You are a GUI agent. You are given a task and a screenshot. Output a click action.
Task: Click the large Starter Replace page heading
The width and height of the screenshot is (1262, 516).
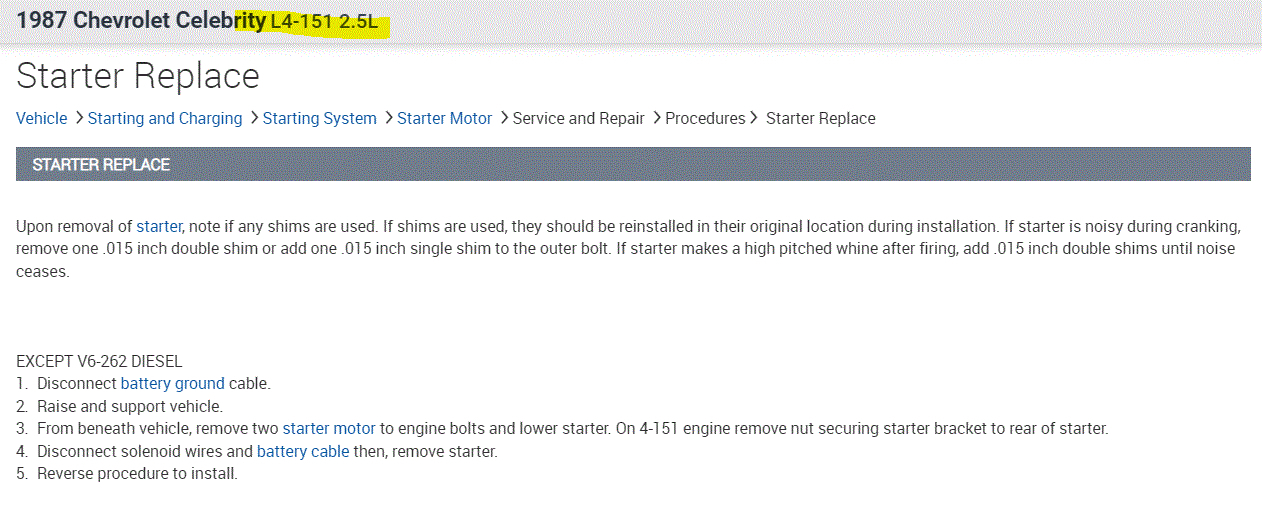tap(138, 76)
